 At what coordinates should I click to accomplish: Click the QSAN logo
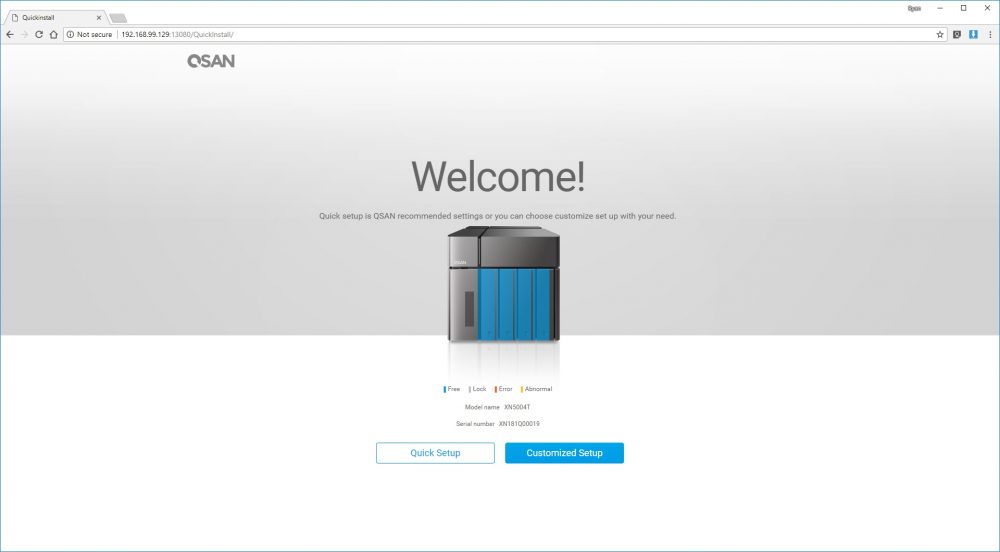[211, 61]
